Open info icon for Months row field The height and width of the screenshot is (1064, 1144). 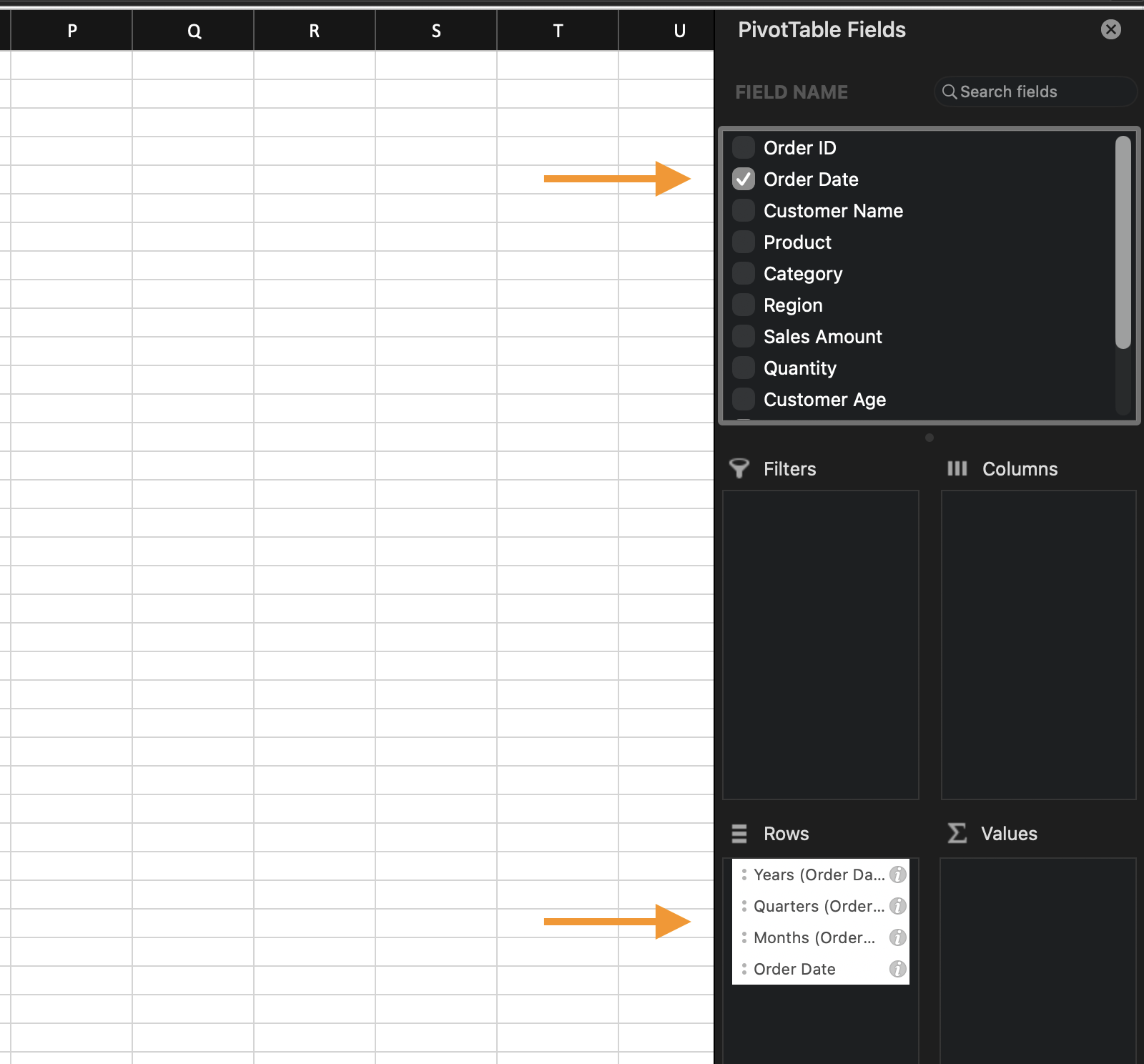pyautogui.click(x=897, y=937)
